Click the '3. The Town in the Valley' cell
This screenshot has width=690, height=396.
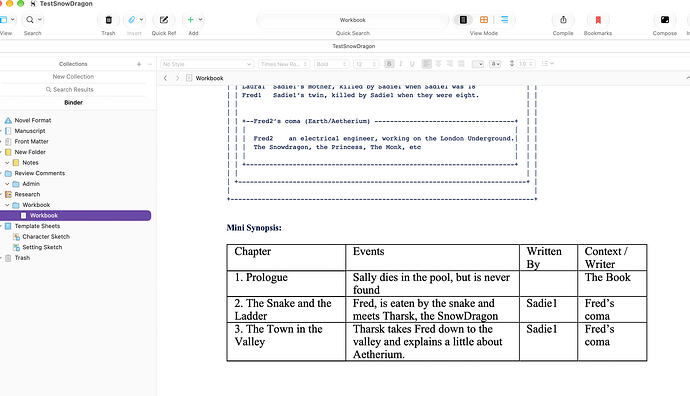[286, 342]
